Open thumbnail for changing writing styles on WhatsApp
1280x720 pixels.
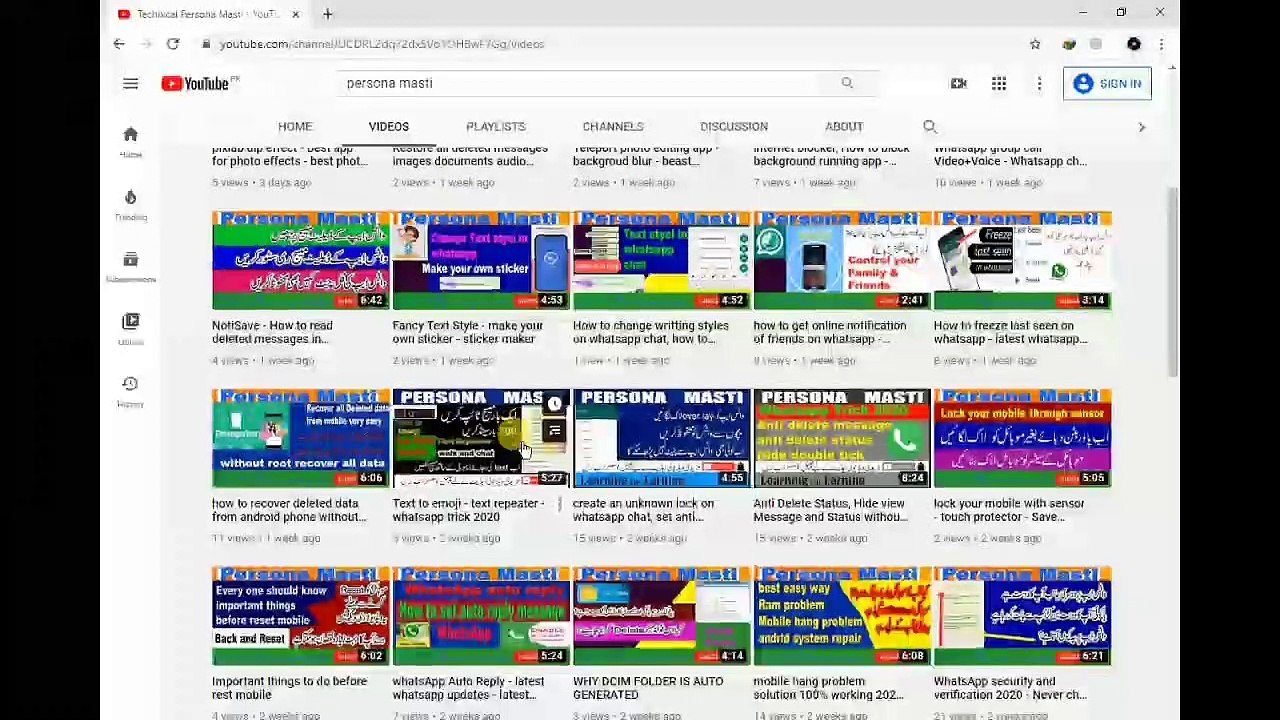tap(661, 260)
